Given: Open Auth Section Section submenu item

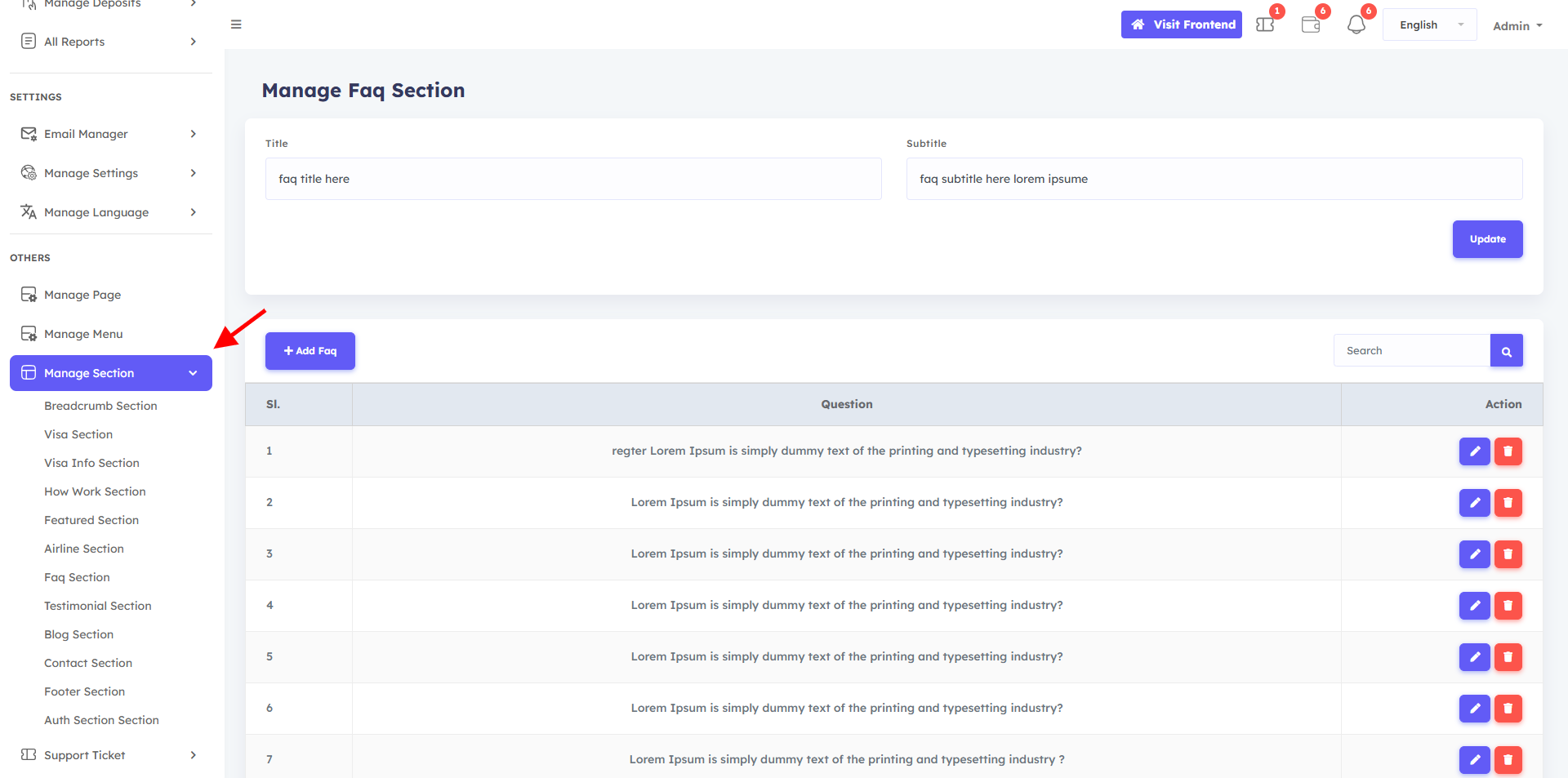Looking at the screenshot, I should click(x=101, y=720).
